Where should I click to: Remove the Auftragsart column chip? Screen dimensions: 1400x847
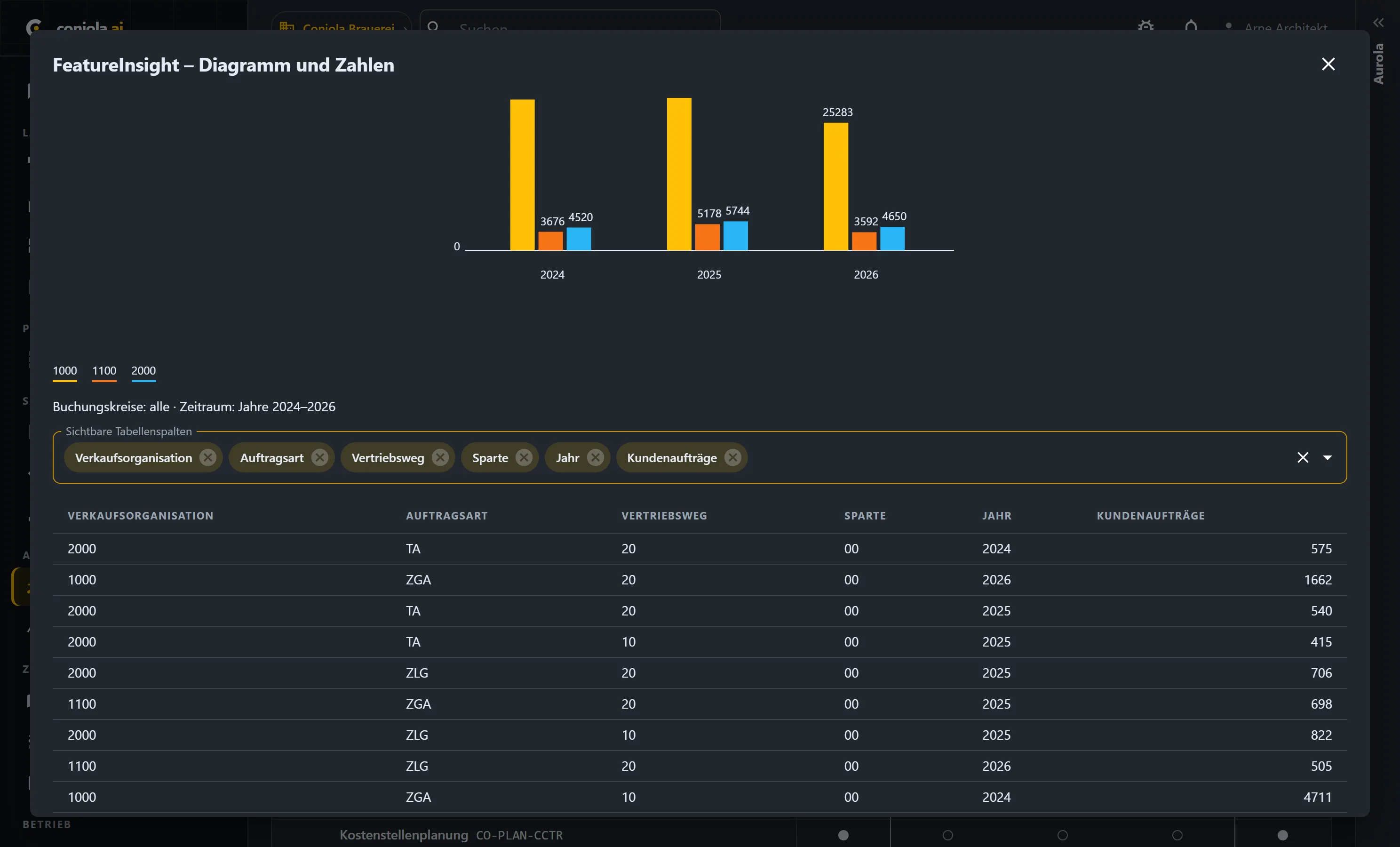[x=320, y=457]
